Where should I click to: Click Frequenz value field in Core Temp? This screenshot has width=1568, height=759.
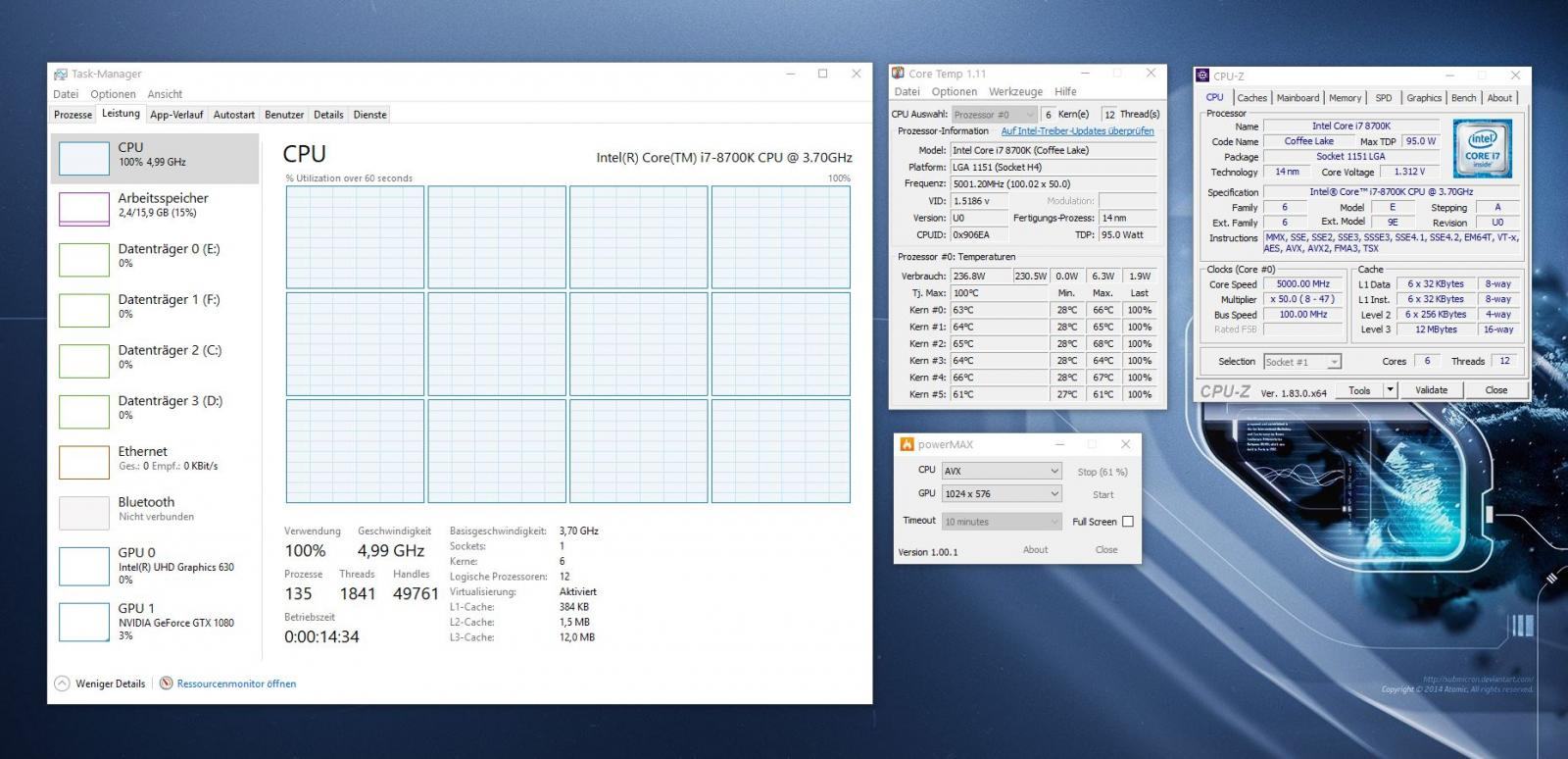pos(1053,184)
